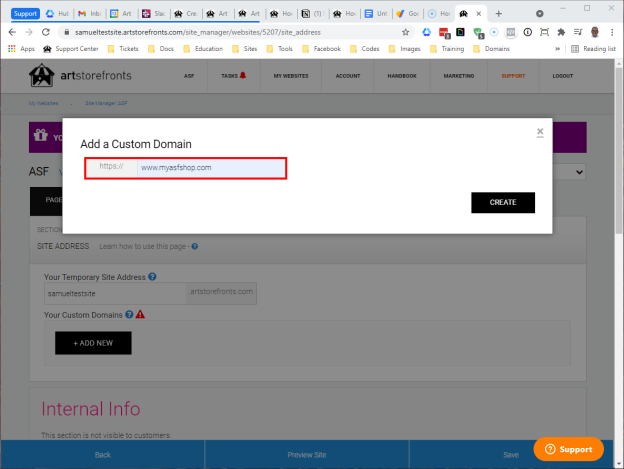This screenshot has height=469, width=624.
Task: Expand the hidden bookmarks chevron
Action: pos(557,49)
